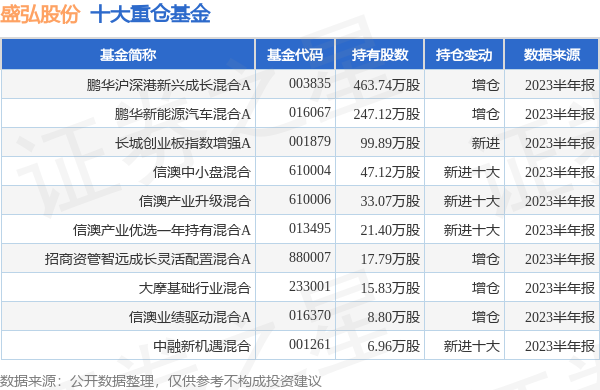Click the 十大重仓基金 heading
The image size is (600, 390).
point(150,14)
